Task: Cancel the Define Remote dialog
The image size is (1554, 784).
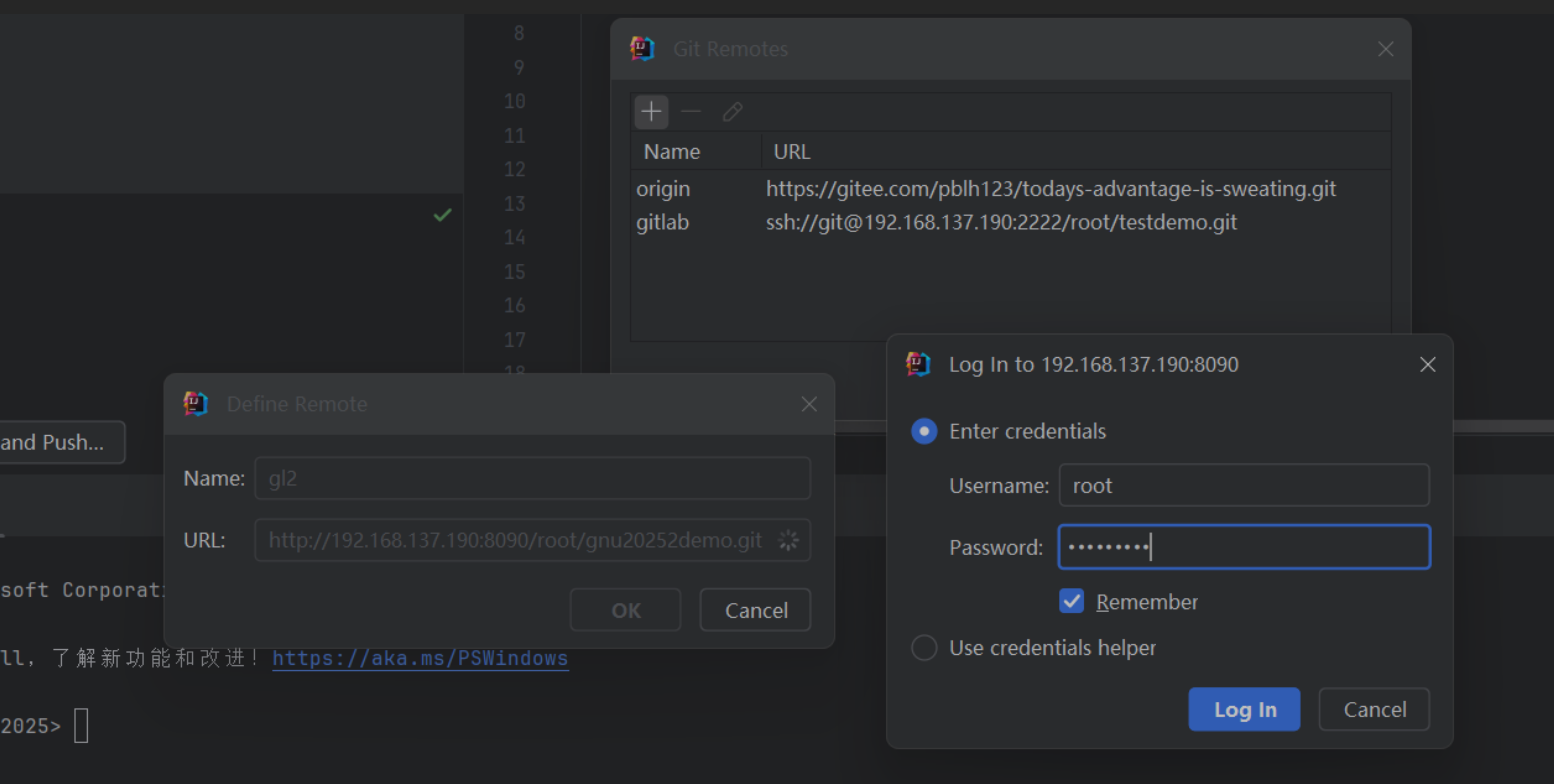Action: (x=755, y=610)
